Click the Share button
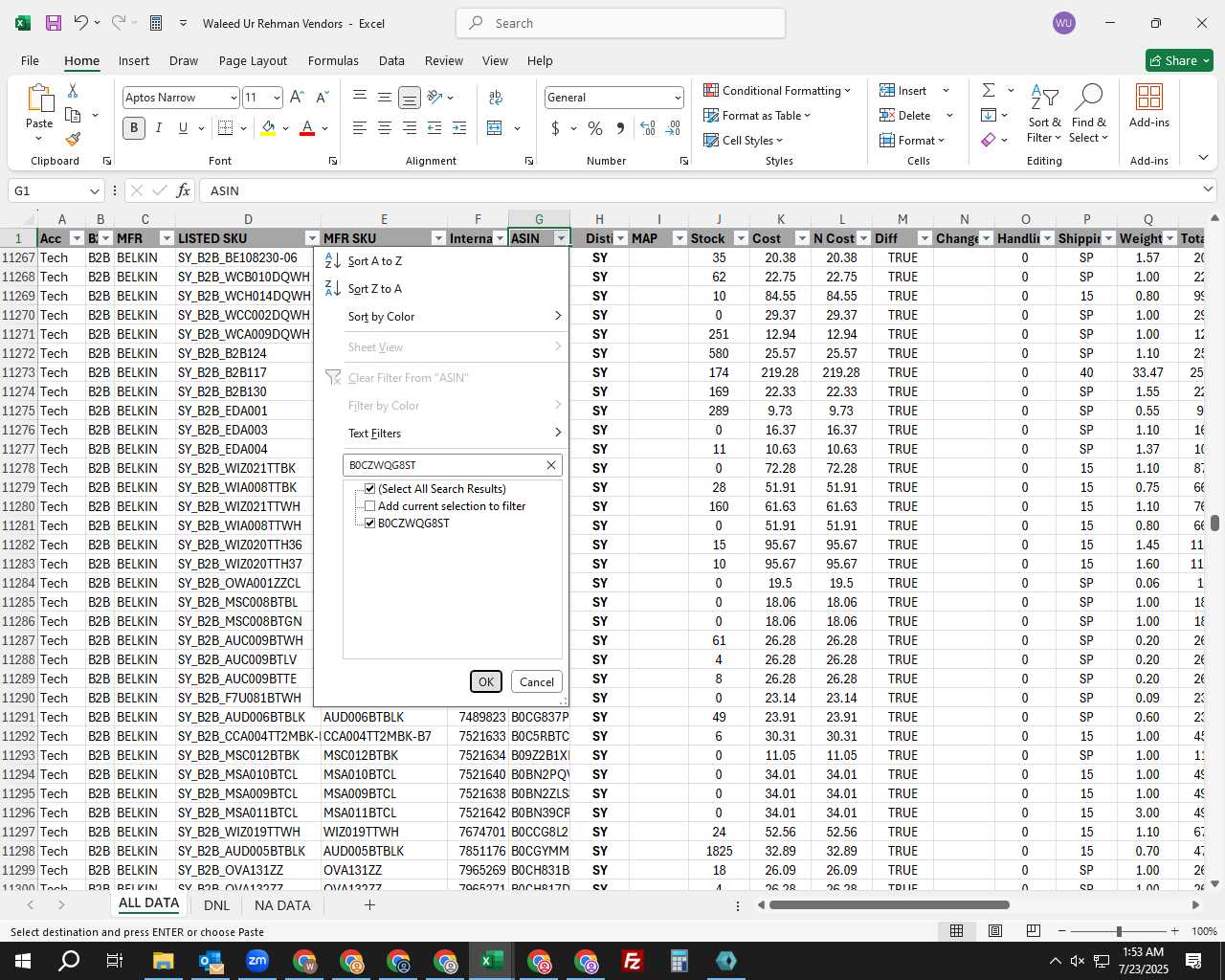The image size is (1225, 980). pyautogui.click(x=1179, y=60)
